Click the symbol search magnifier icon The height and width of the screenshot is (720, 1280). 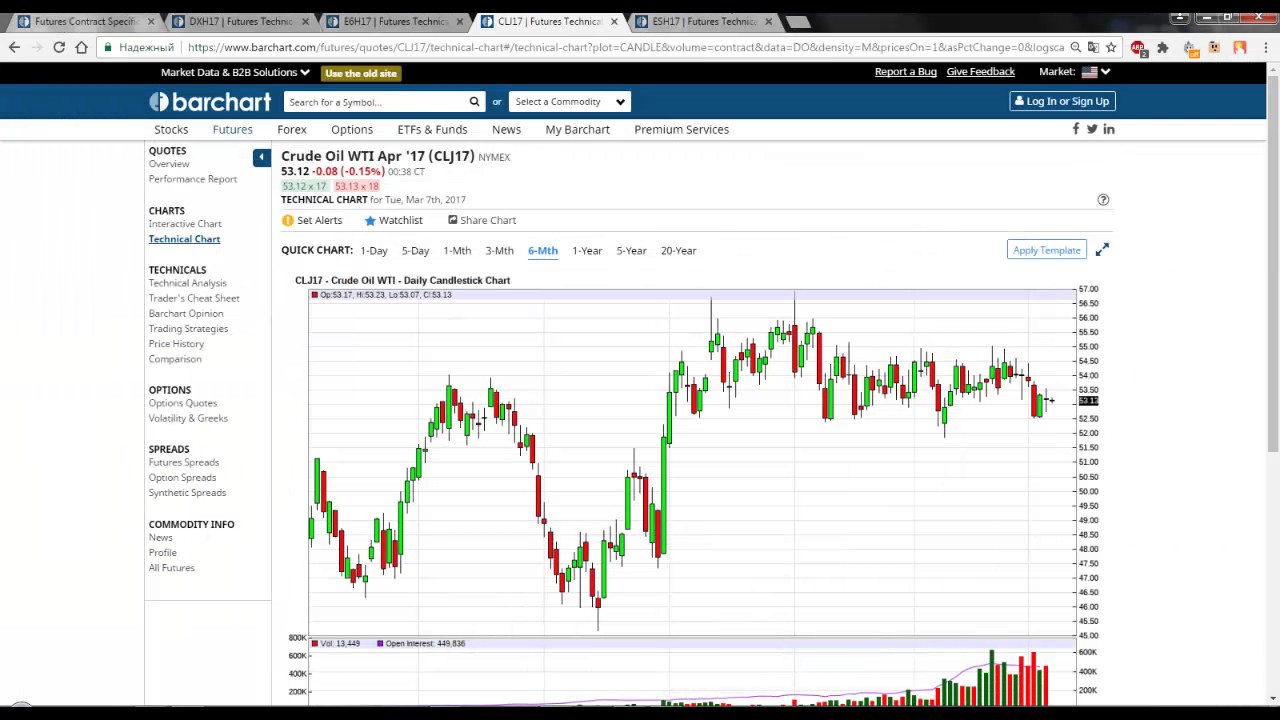tap(475, 102)
